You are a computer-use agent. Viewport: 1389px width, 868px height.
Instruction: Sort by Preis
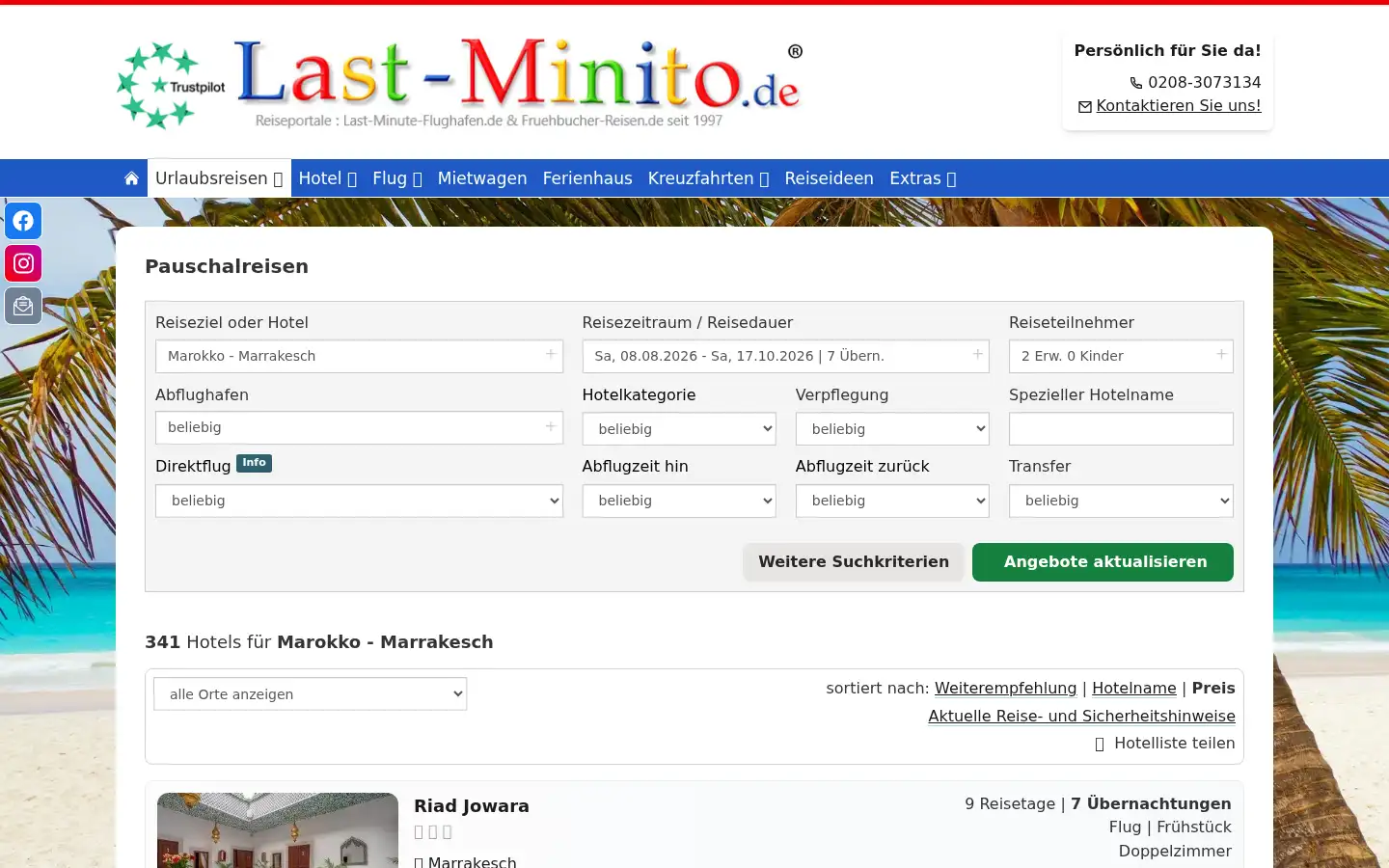click(1213, 689)
